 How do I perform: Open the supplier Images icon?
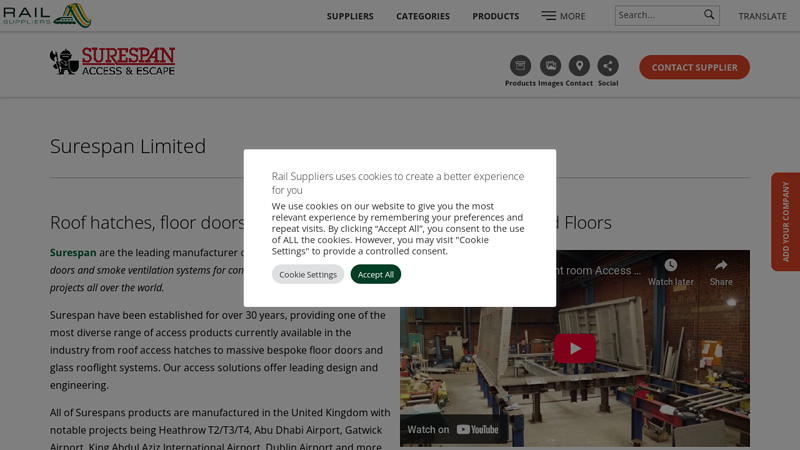click(x=551, y=66)
